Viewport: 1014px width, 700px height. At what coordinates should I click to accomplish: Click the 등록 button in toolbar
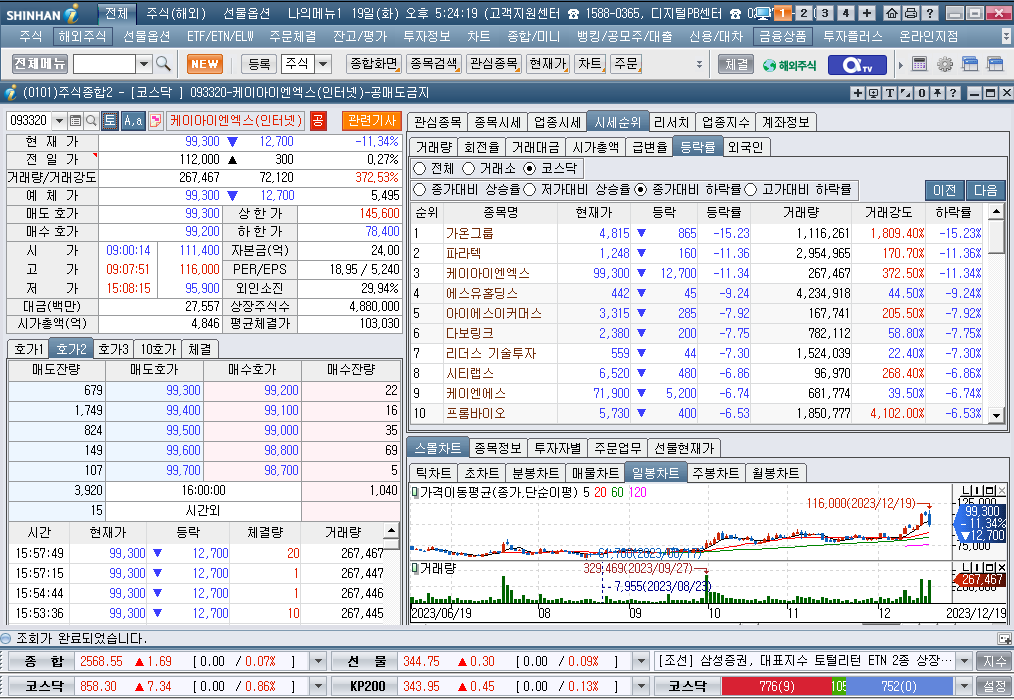pos(259,63)
